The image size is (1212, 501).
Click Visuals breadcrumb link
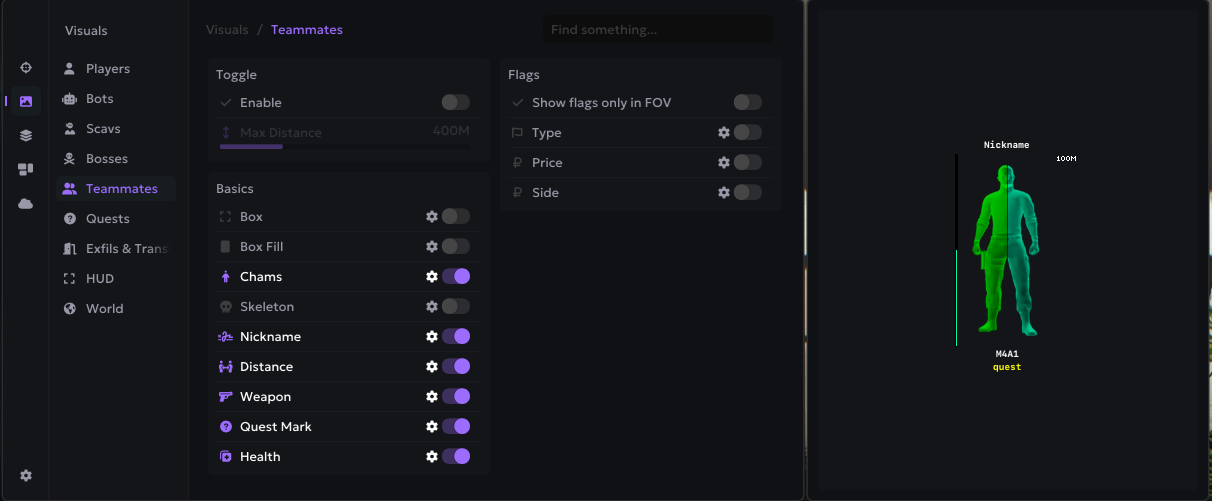(x=227, y=30)
